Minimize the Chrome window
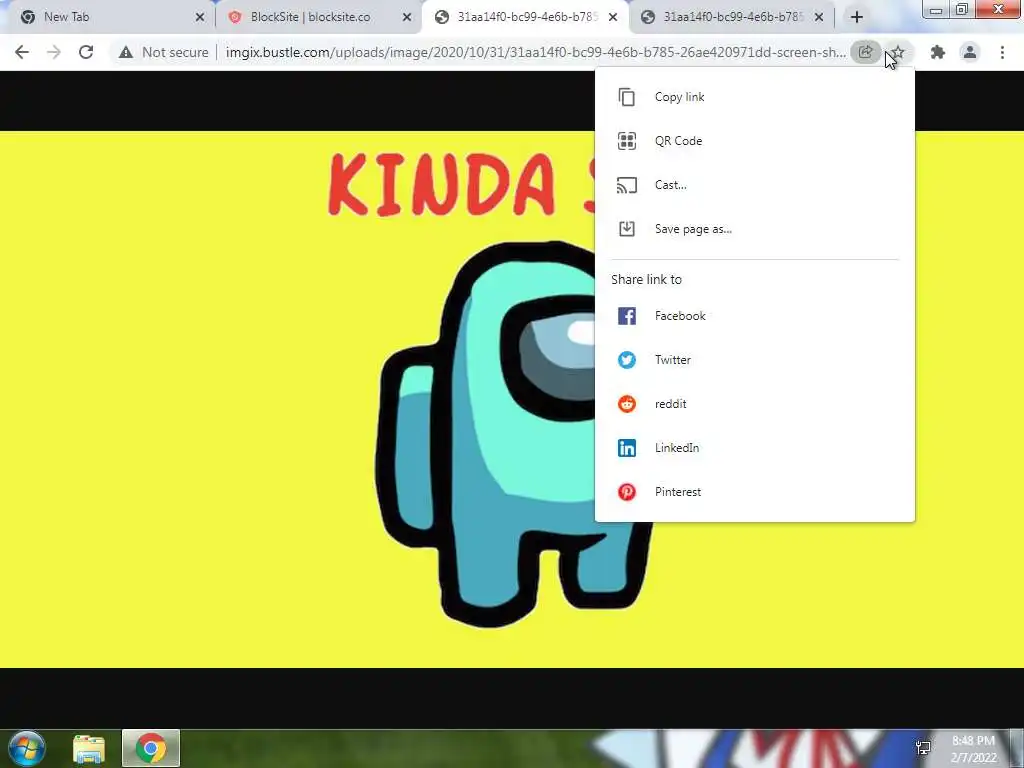 [936, 9]
